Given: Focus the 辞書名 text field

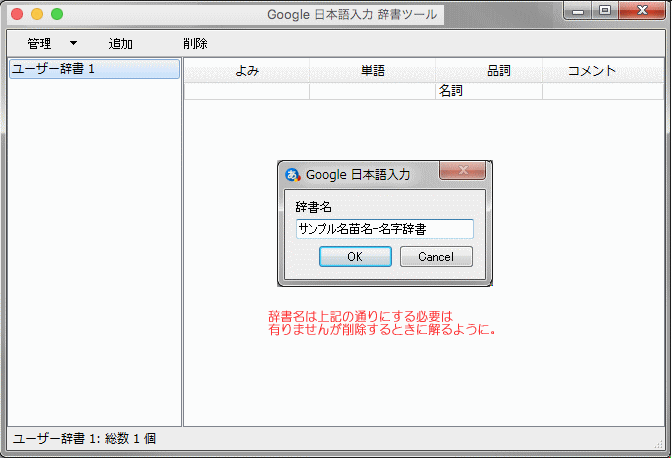Looking at the screenshot, I should tap(385, 229).
